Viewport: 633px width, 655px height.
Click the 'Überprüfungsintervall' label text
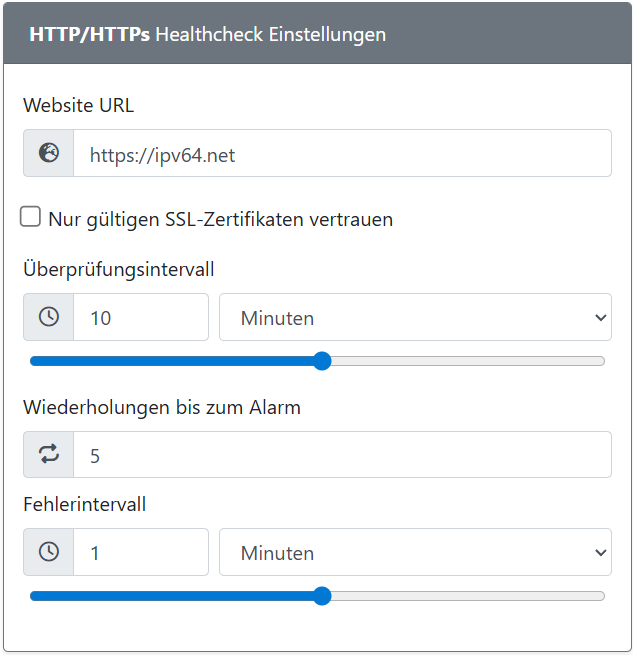(x=118, y=268)
